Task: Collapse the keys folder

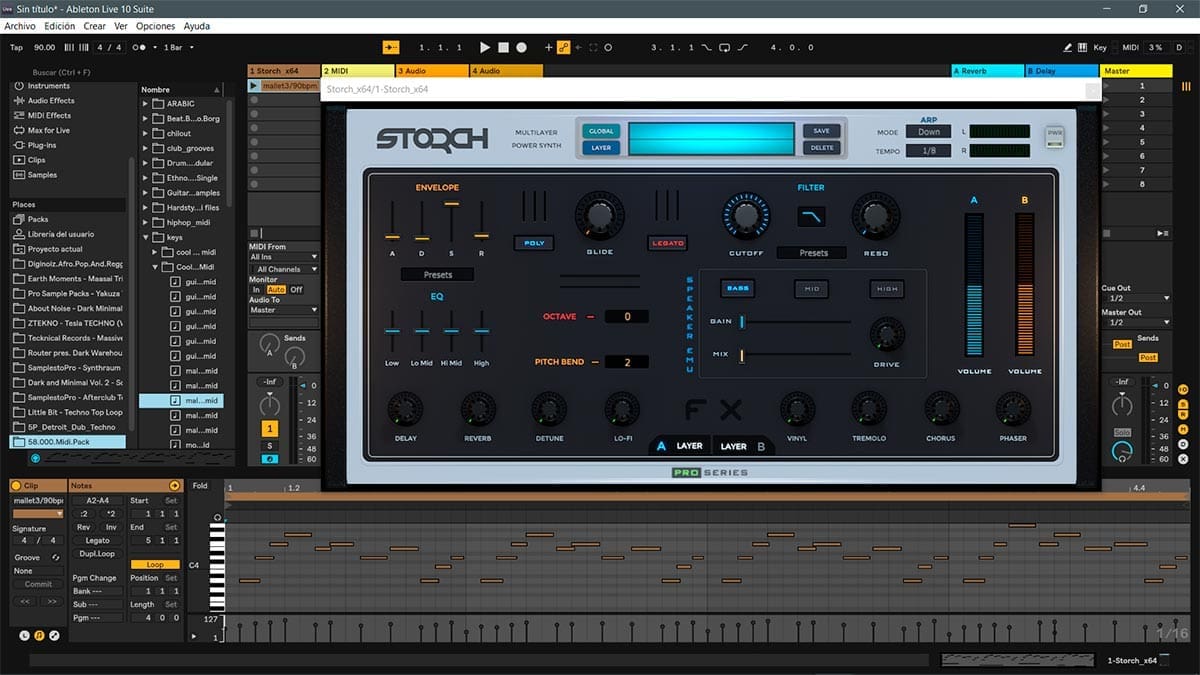Action: pyautogui.click(x=146, y=237)
